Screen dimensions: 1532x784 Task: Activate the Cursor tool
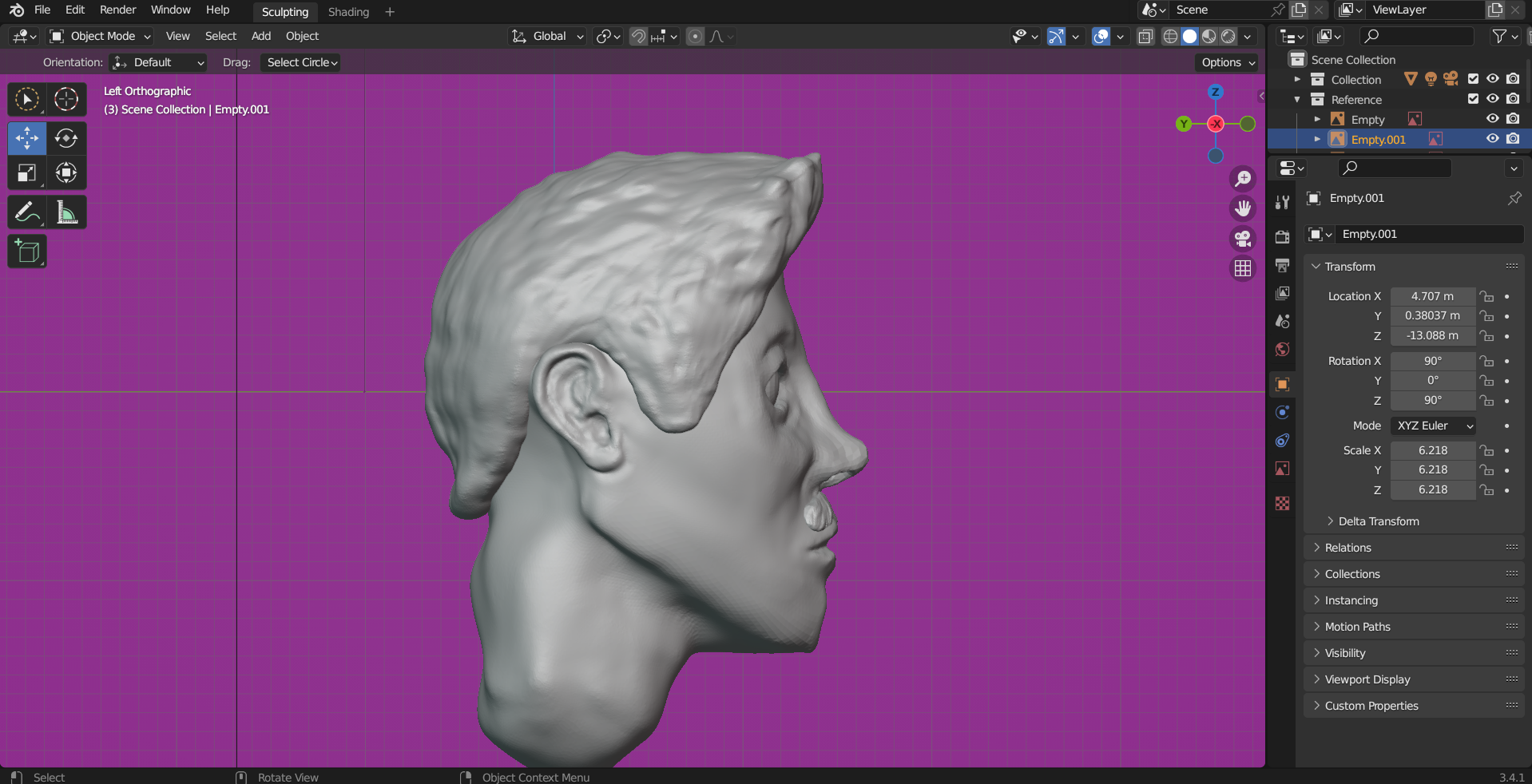coord(66,100)
